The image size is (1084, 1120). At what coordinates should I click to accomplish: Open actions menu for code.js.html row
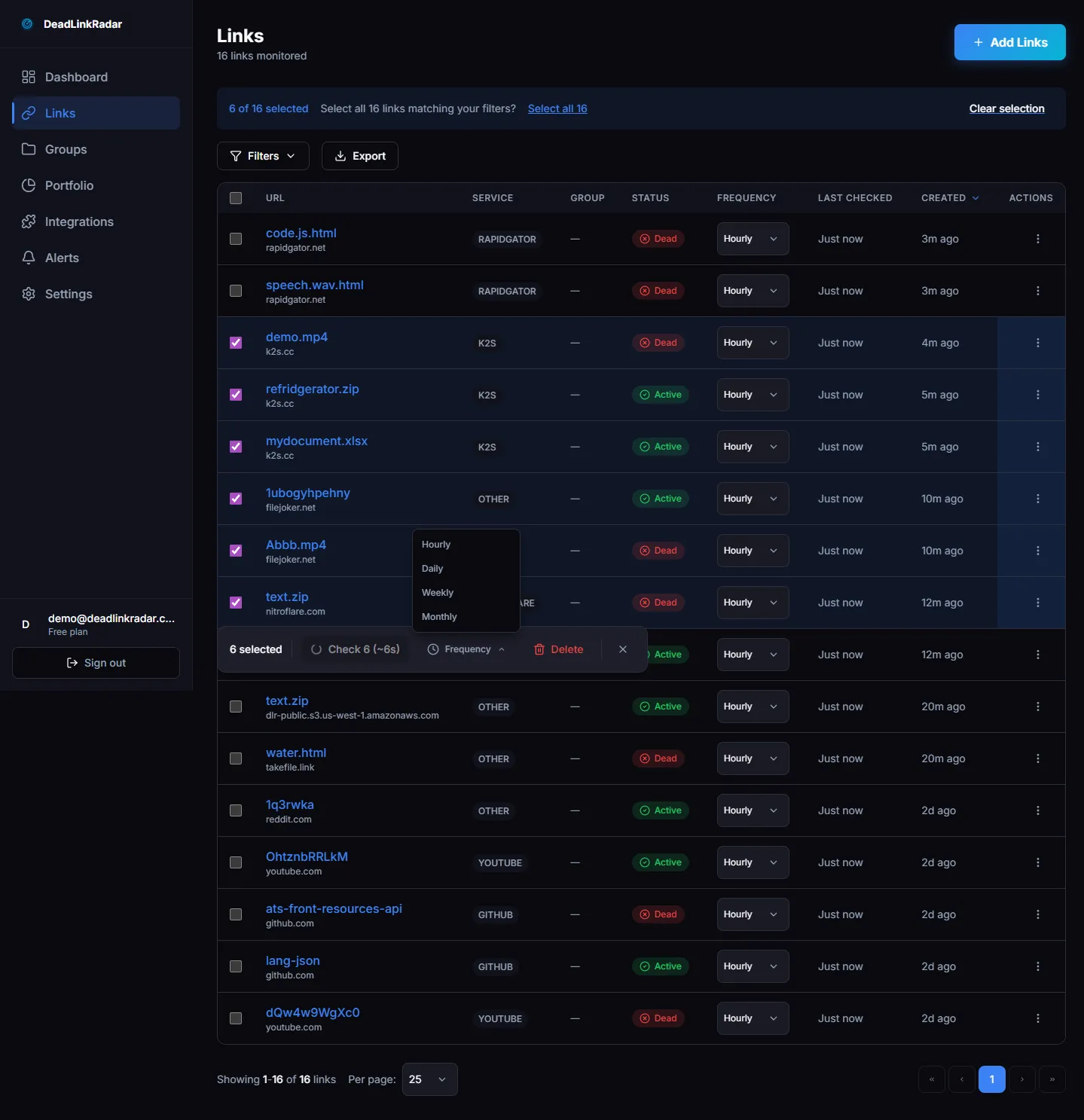(1037, 239)
